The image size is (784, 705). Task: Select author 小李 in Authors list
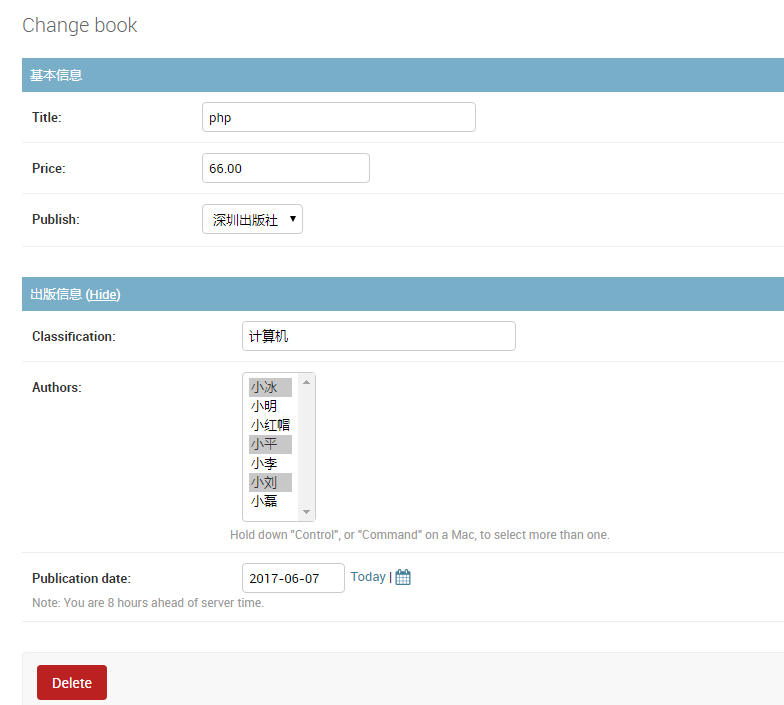pyautogui.click(x=270, y=464)
